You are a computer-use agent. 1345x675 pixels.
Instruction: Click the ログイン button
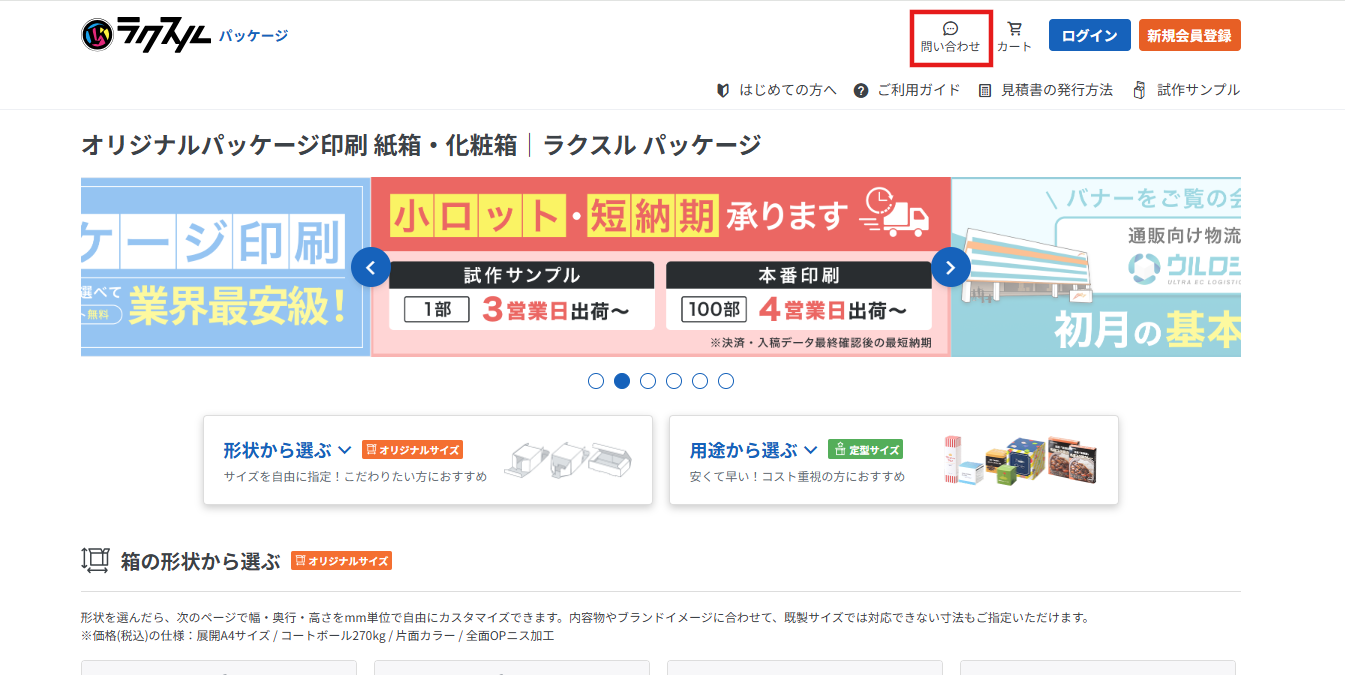click(1090, 35)
